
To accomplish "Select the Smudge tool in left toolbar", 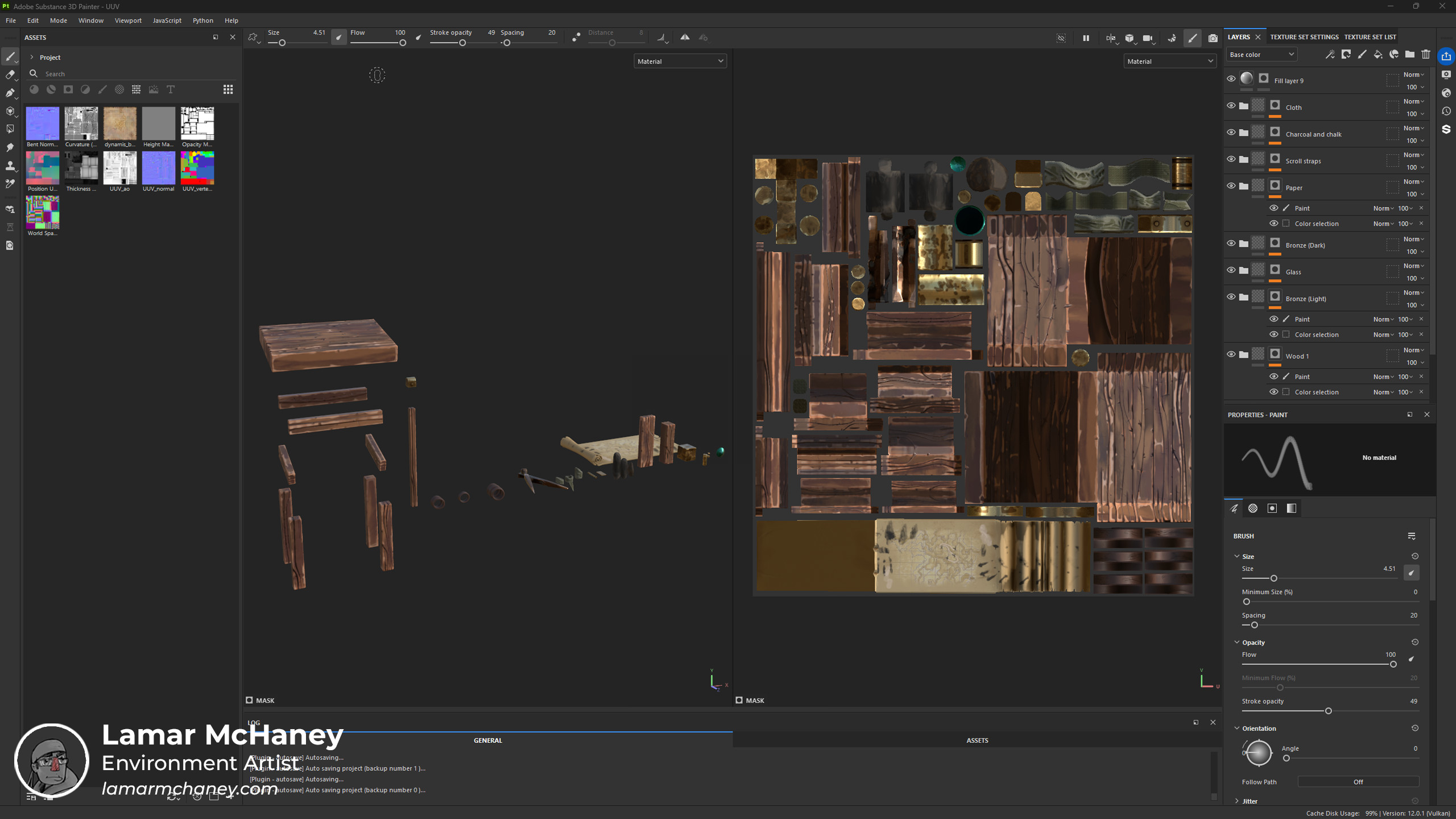I will pos(10,147).
